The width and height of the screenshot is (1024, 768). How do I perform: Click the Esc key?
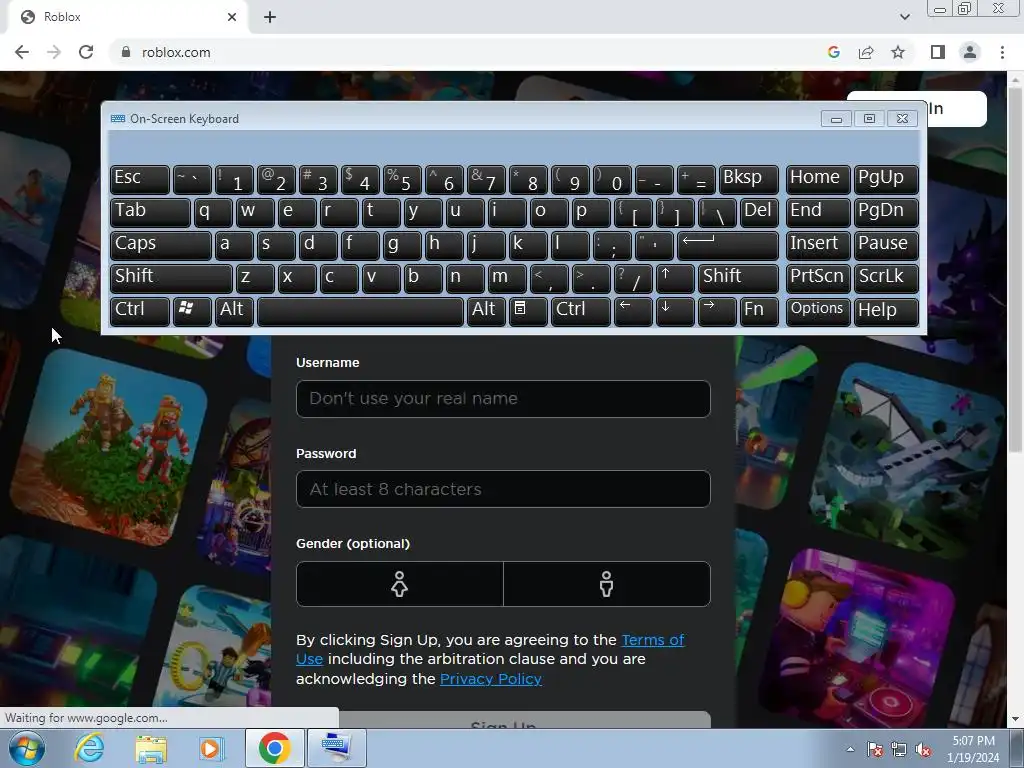click(x=140, y=179)
